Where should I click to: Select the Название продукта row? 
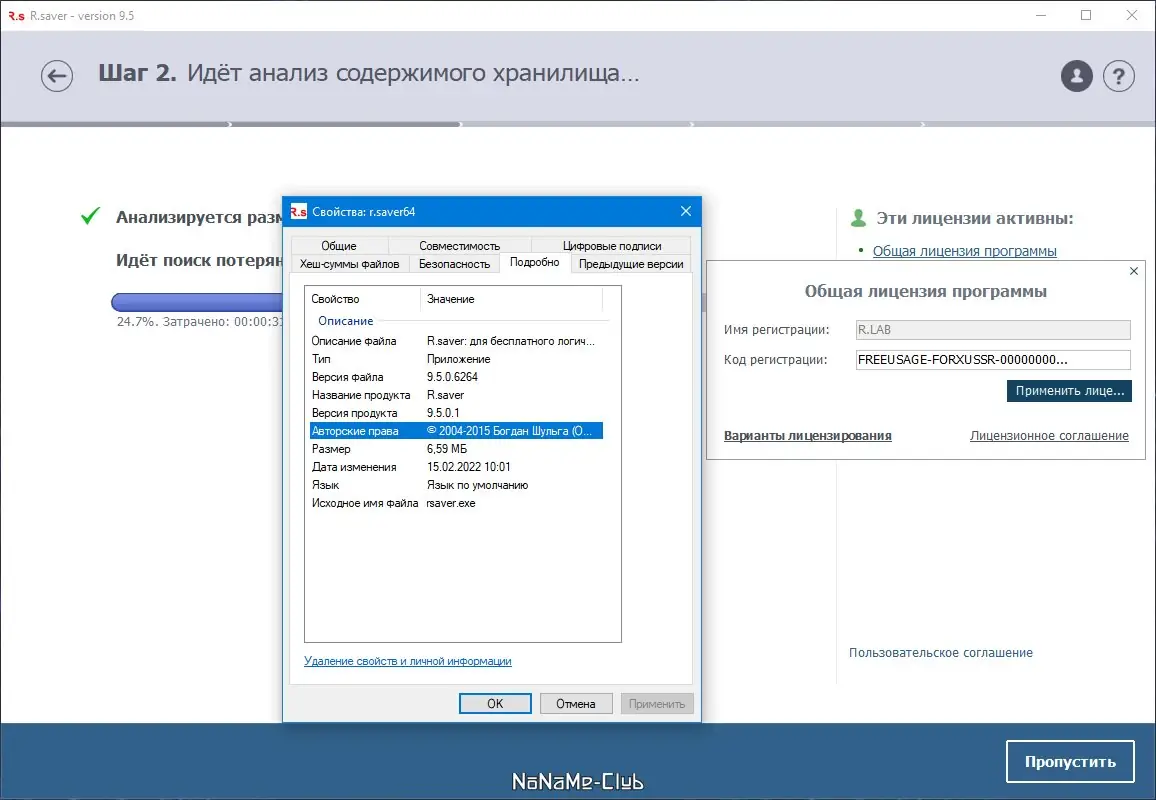[456, 395]
